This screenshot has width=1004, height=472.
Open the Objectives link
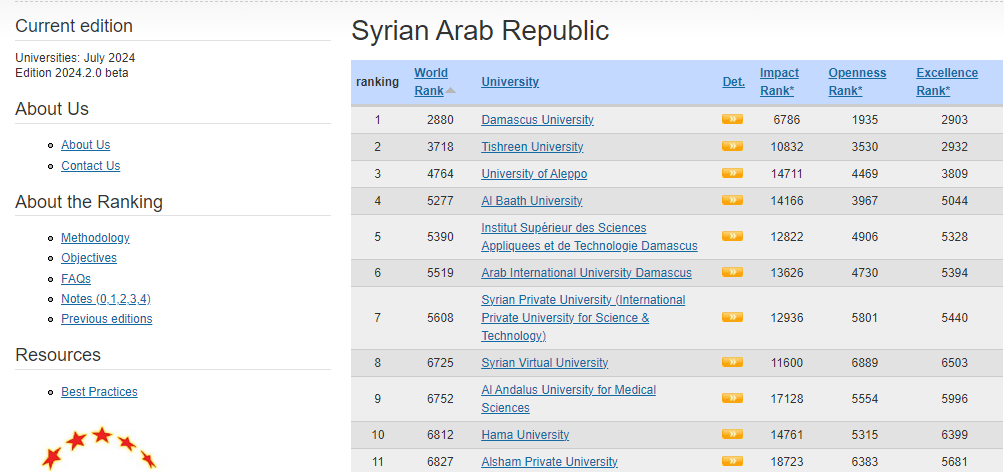(89, 258)
